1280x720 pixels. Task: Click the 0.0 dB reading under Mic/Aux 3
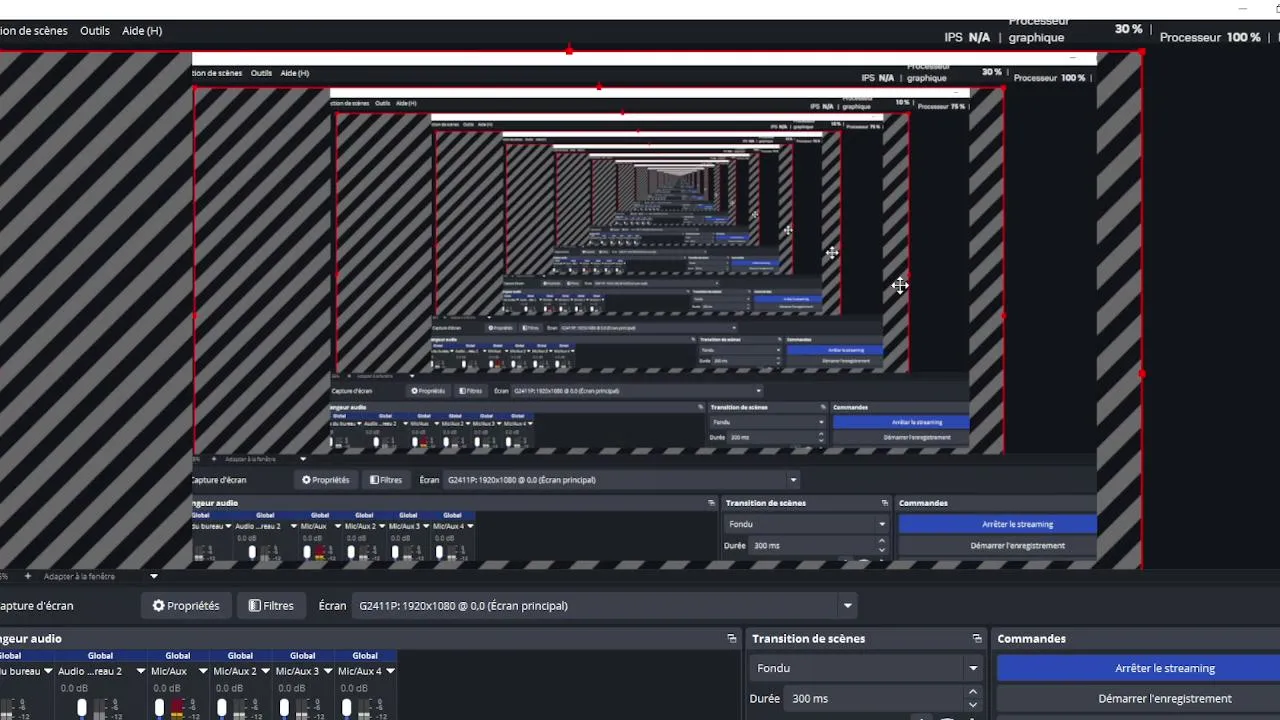(291, 688)
